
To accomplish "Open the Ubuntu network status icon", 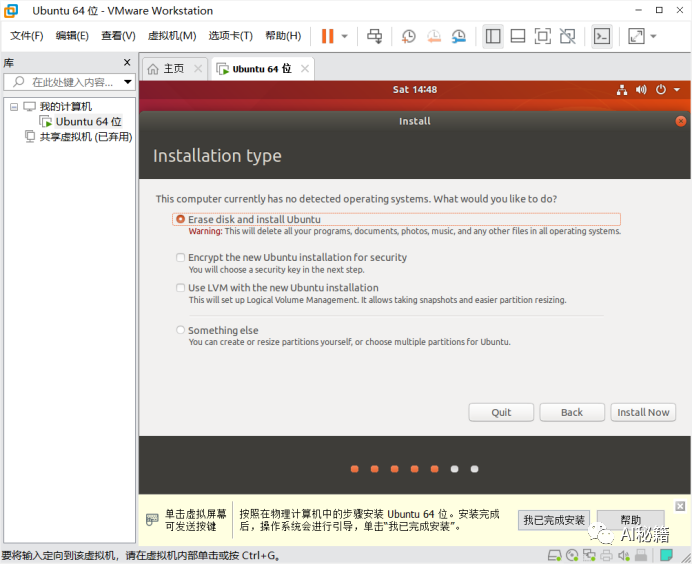I will pos(622,90).
